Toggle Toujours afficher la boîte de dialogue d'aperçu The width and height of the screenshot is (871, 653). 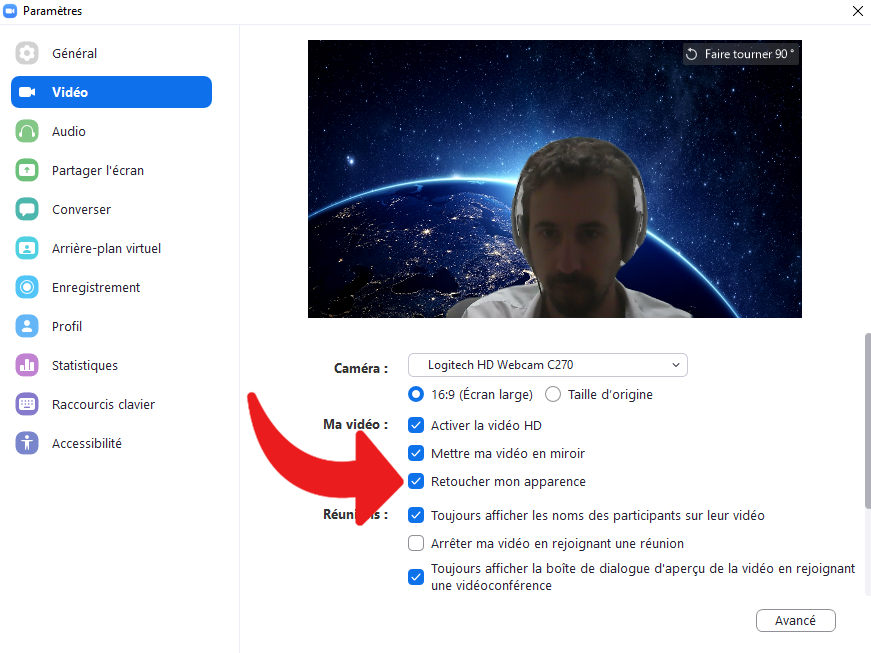[416, 577]
